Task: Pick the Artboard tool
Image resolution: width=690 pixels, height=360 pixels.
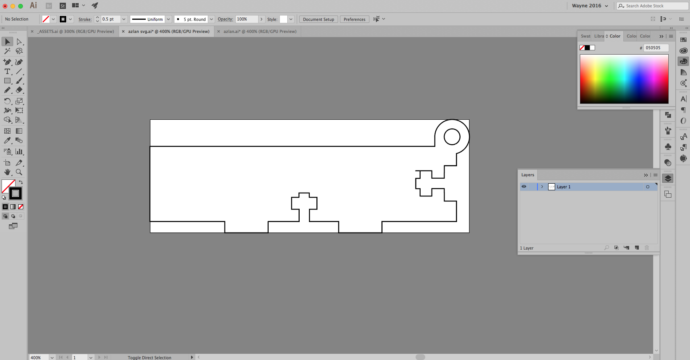Action: coord(7,163)
